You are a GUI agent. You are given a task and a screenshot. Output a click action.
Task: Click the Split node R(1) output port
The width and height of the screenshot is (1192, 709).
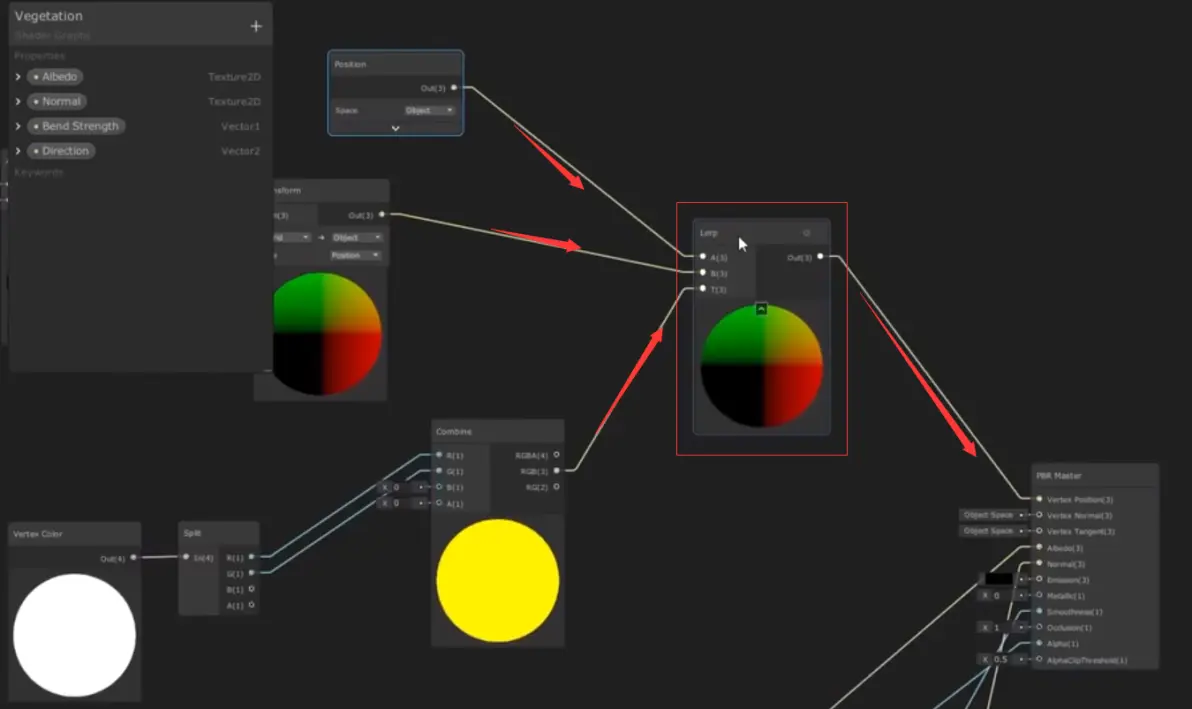click(x=252, y=557)
